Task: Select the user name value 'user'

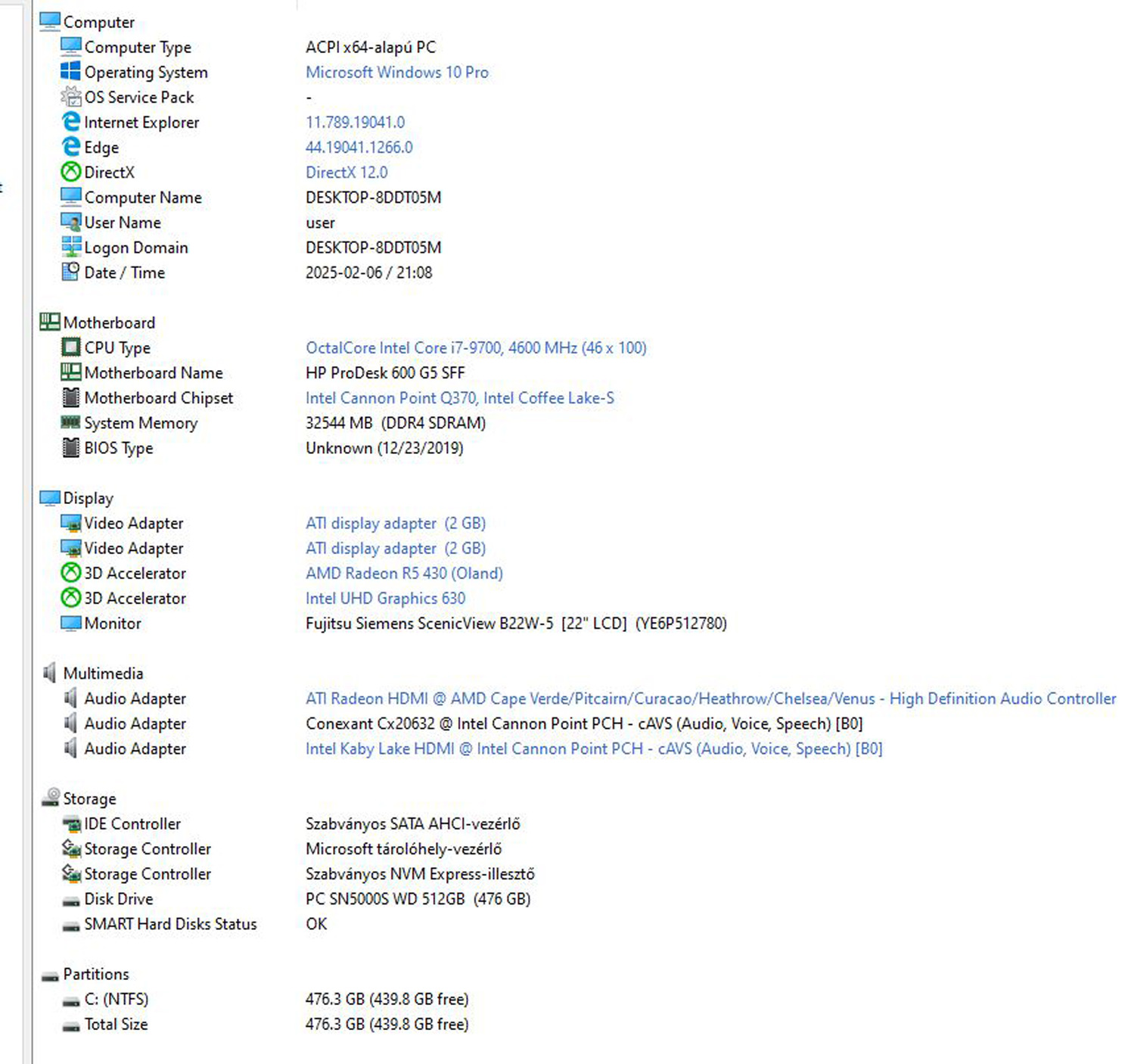Action: pos(320,222)
